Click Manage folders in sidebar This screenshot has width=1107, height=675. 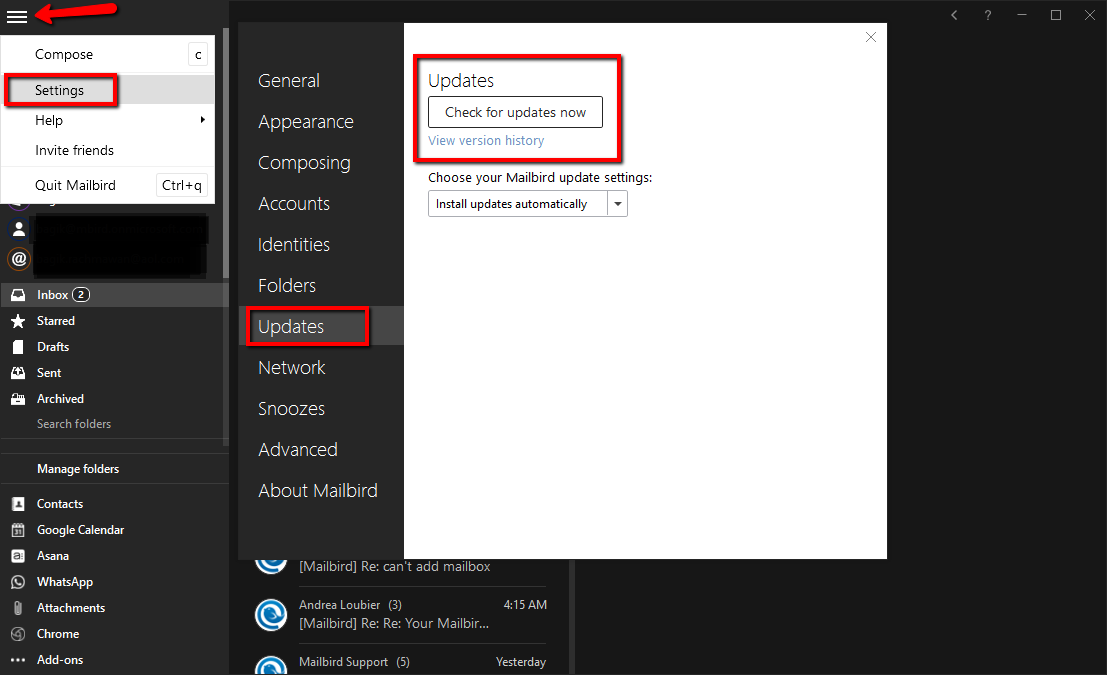click(78, 469)
